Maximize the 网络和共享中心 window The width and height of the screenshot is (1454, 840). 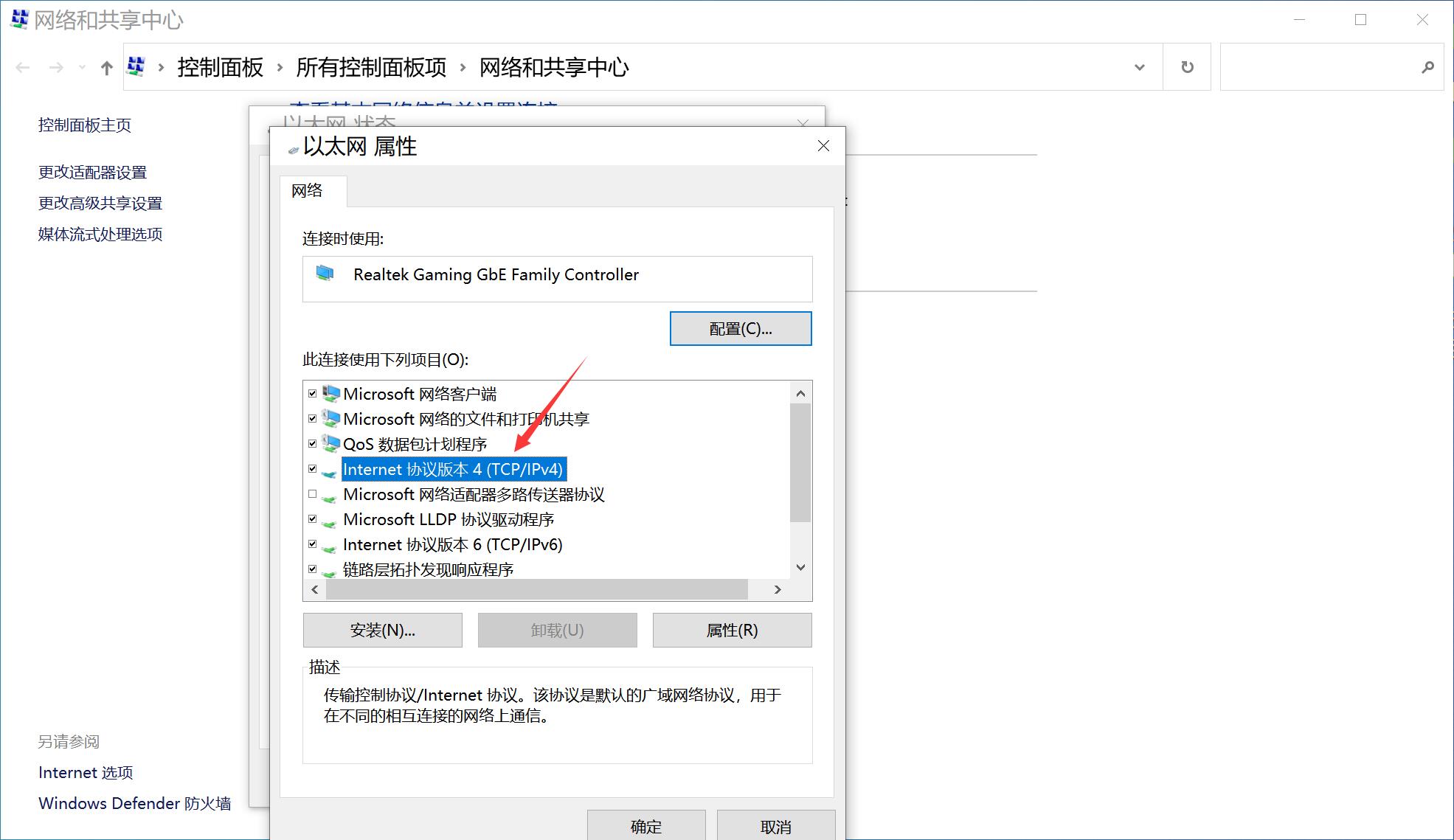pyautogui.click(x=1361, y=20)
